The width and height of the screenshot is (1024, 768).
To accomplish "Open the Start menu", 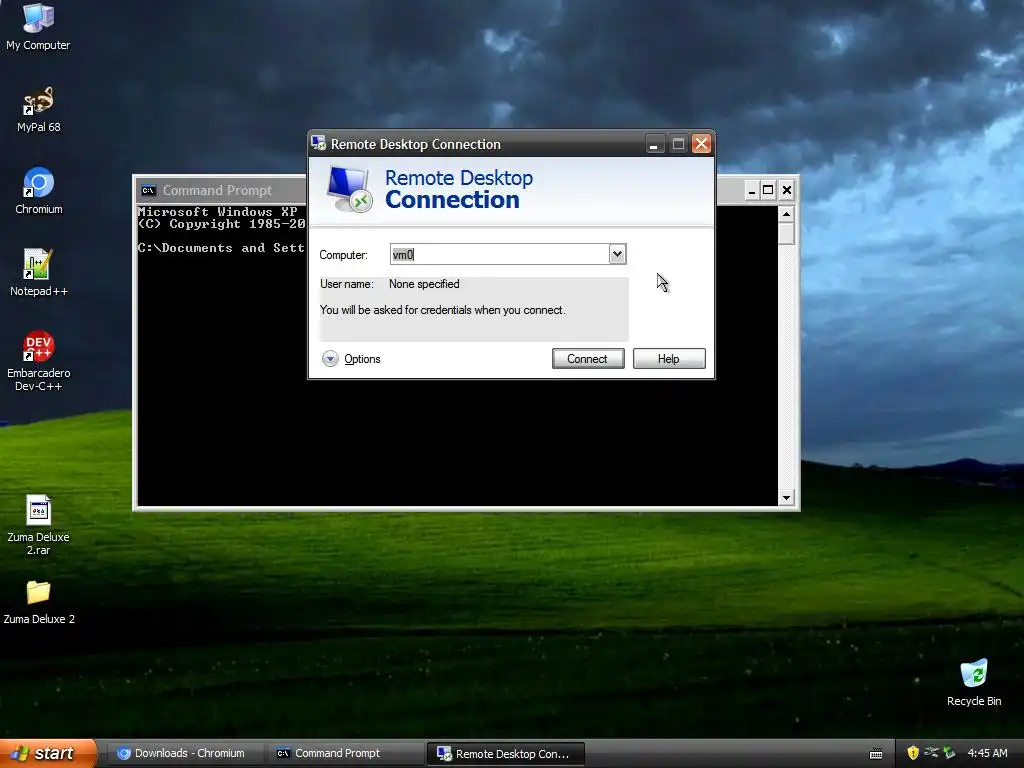I will point(48,753).
